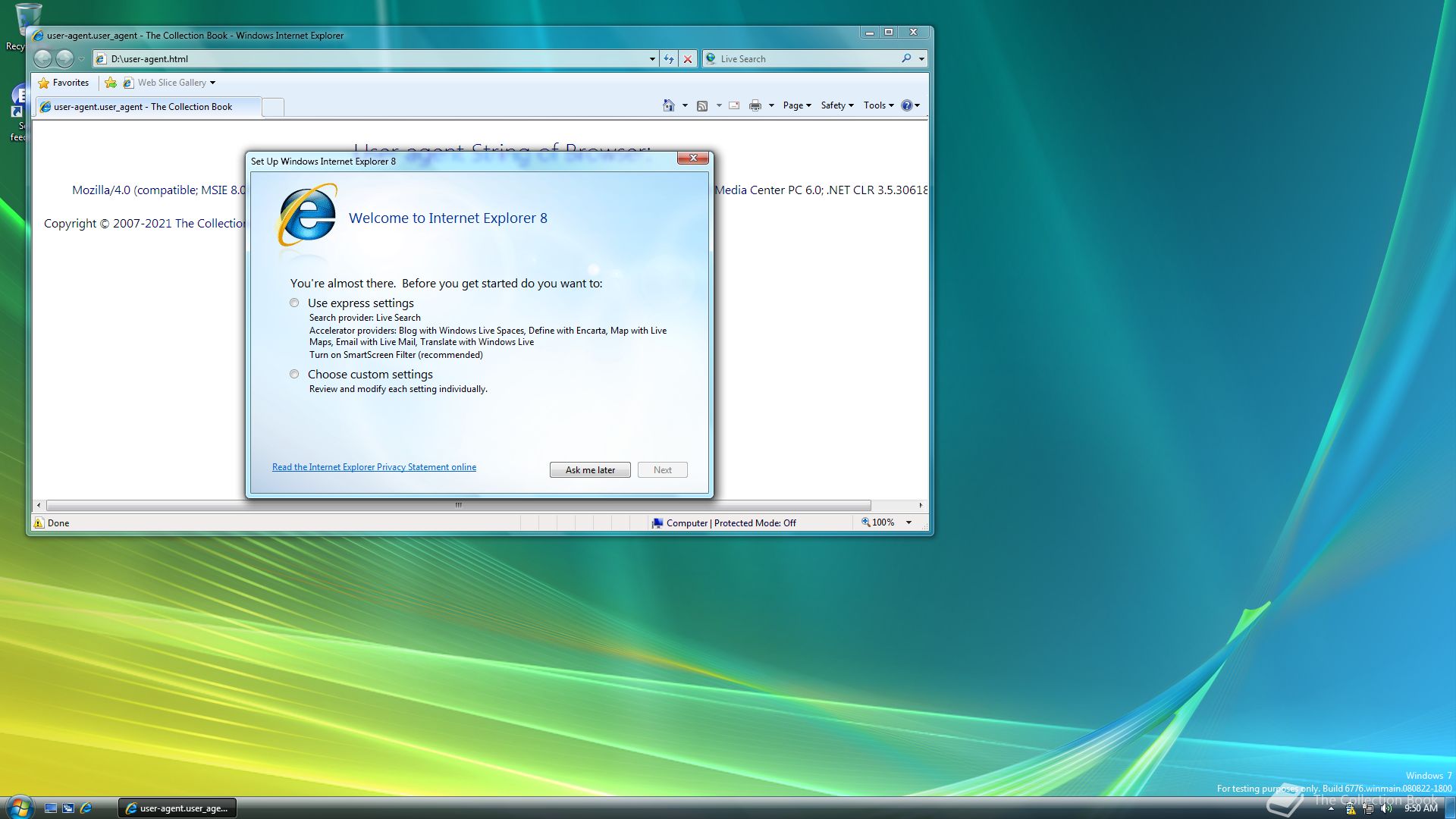Click the RSS Feeds icon
Screen dimensions: 1456x819
click(702, 105)
